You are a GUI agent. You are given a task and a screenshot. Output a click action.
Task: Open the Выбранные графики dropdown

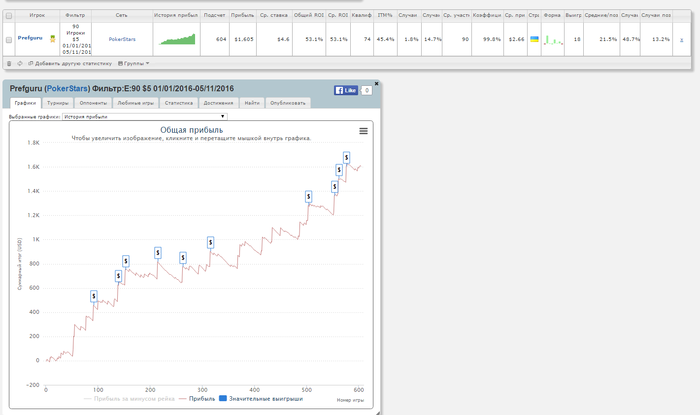[x=145, y=116]
